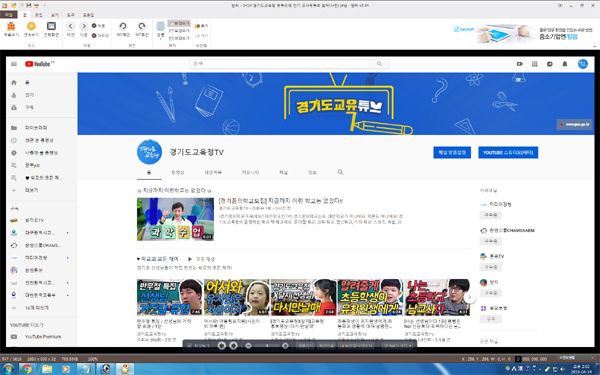
Task: Select Subscriptions icon in sidebar
Action: pyautogui.click(x=14, y=108)
